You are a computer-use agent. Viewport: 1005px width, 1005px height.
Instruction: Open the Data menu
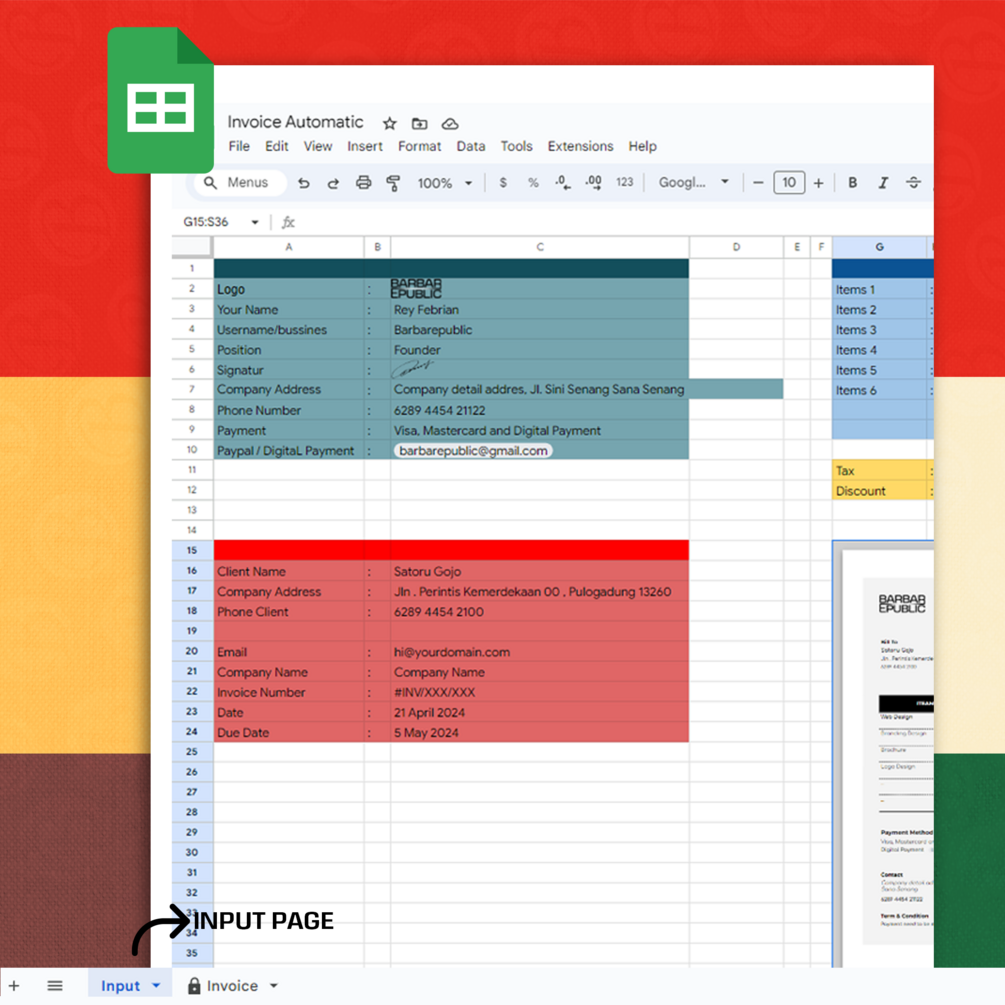(470, 146)
